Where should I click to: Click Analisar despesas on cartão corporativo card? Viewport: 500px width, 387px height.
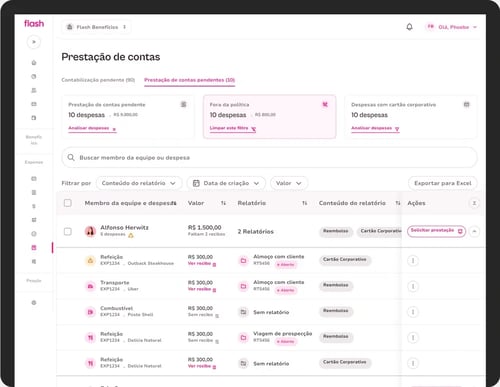tap(375, 128)
